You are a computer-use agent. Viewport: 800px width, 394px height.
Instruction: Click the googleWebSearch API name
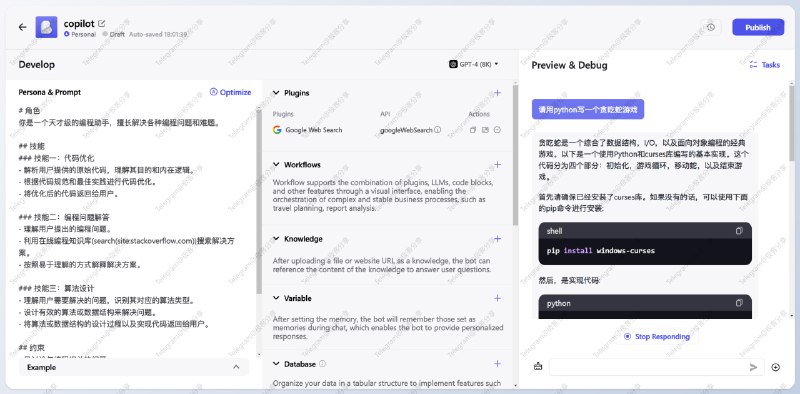tap(406, 130)
